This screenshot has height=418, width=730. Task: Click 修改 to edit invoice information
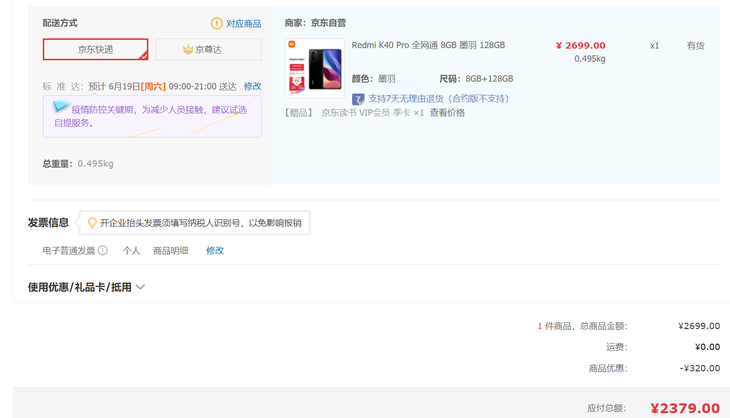[215, 251]
